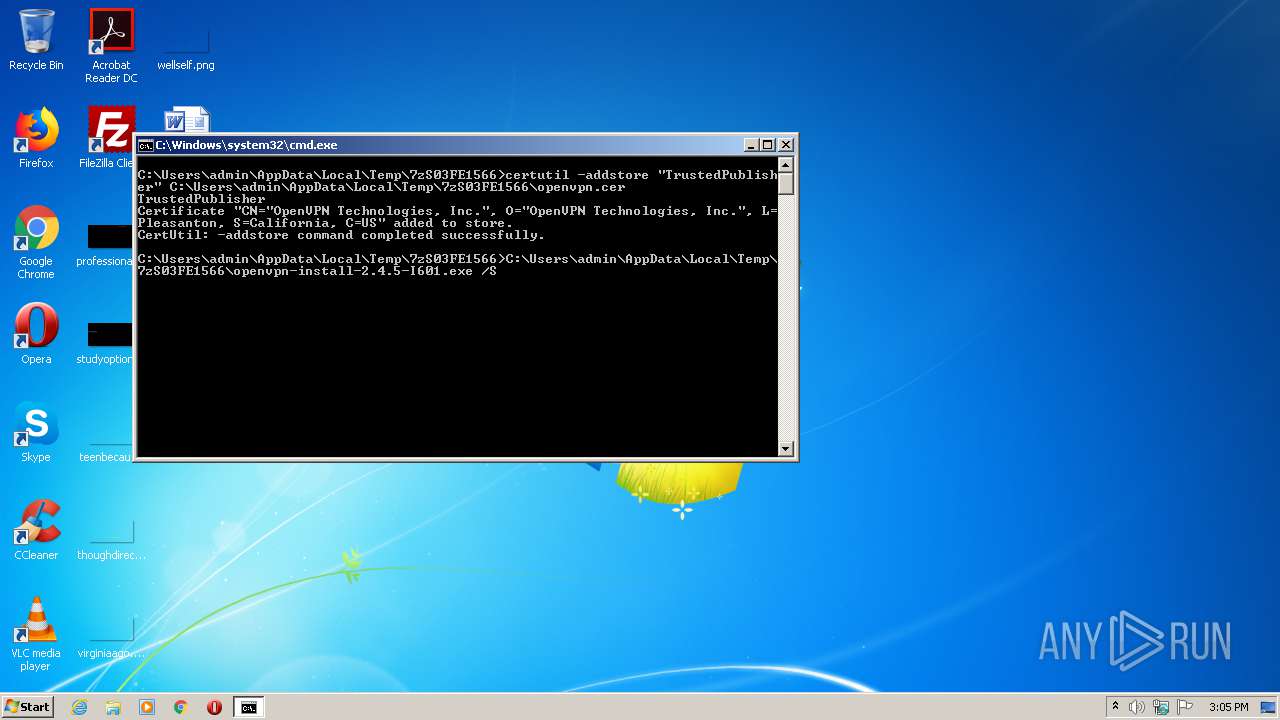This screenshot has height=720, width=1280.
Task: Open the Firefox desktop shortcut
Action: click(x=36, y=138)
